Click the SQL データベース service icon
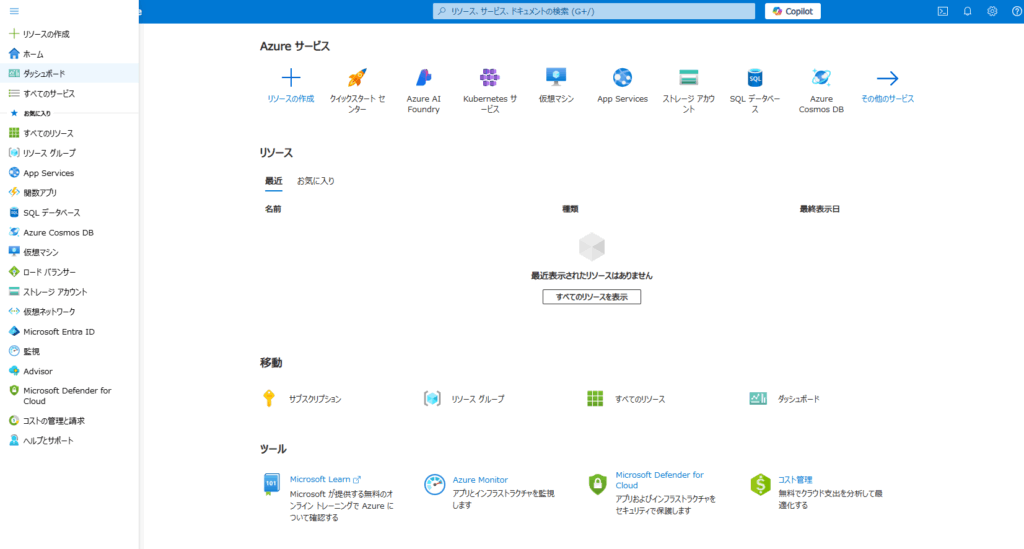Screen dimensions: 1024x549 (755, 78)
